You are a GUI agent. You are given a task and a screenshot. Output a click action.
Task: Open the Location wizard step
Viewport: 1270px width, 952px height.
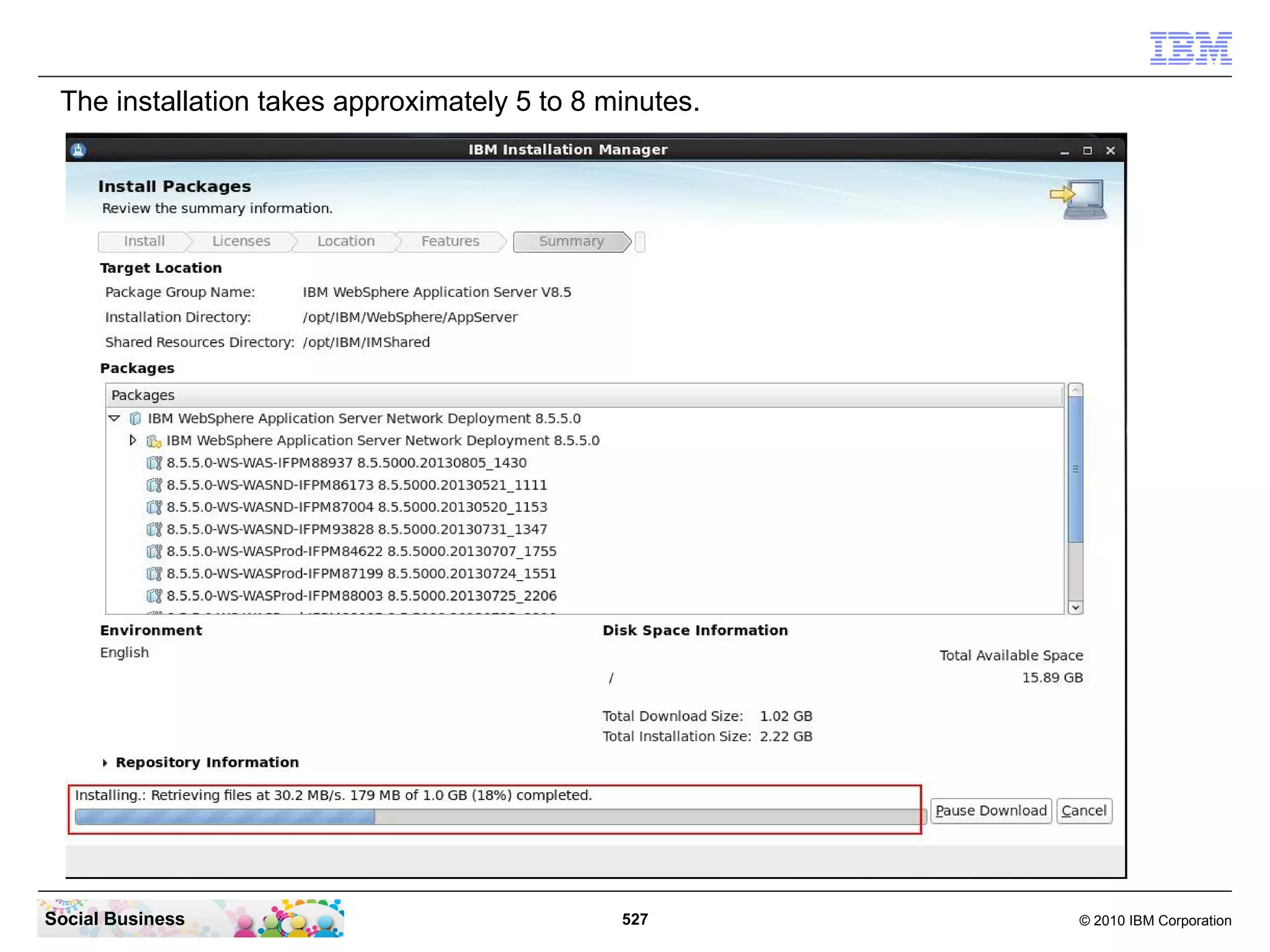[x=346, y=241]
